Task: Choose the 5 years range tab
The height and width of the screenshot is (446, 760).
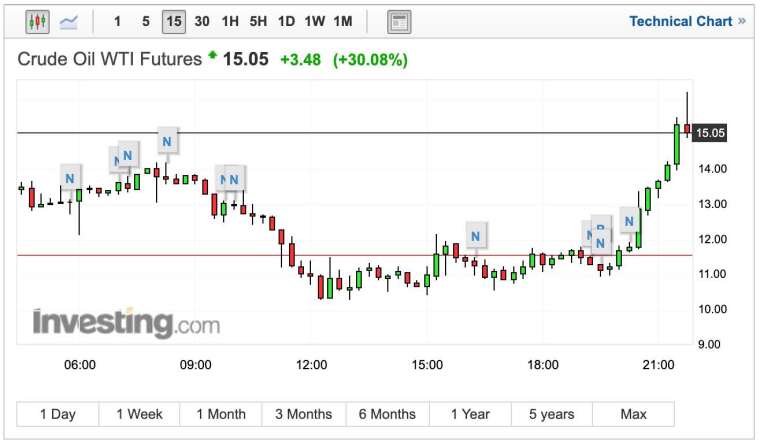Action: (552, 414)
